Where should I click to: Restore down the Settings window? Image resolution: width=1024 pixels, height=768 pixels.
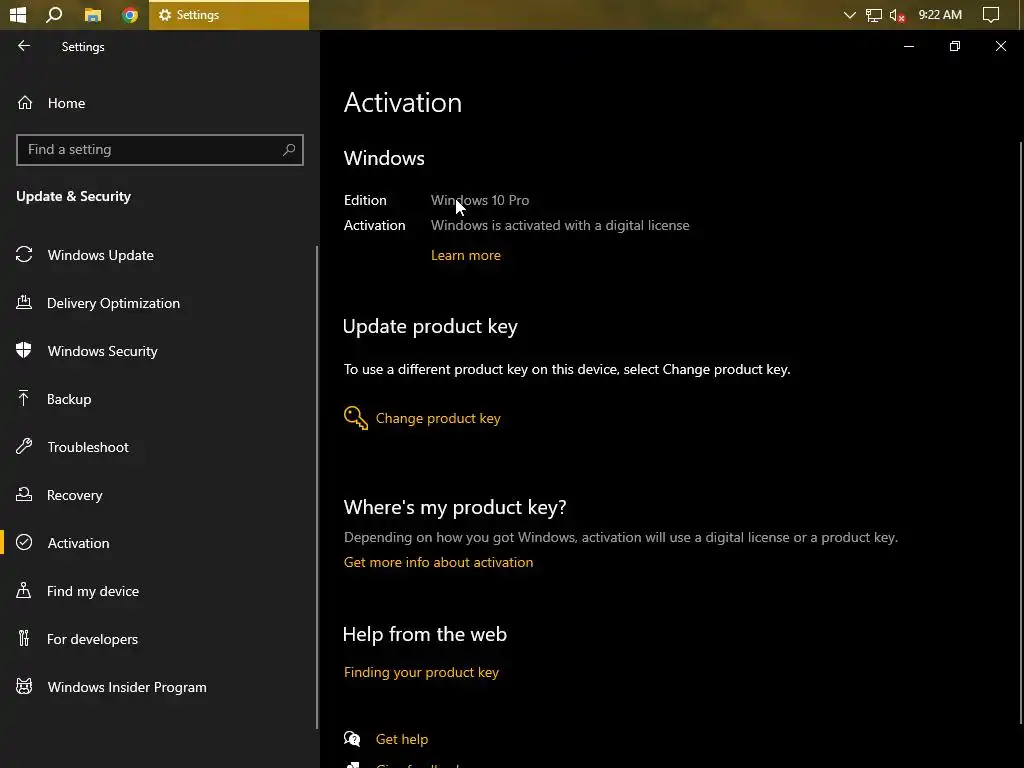[955, 46]
